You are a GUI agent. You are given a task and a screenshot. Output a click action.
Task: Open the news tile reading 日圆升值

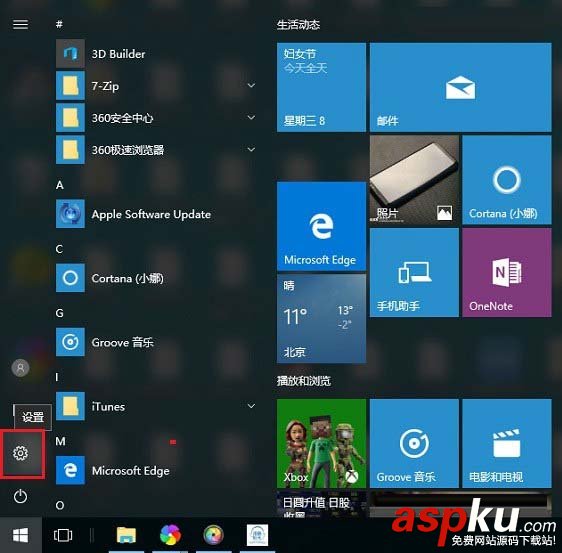tap(321, 504)
